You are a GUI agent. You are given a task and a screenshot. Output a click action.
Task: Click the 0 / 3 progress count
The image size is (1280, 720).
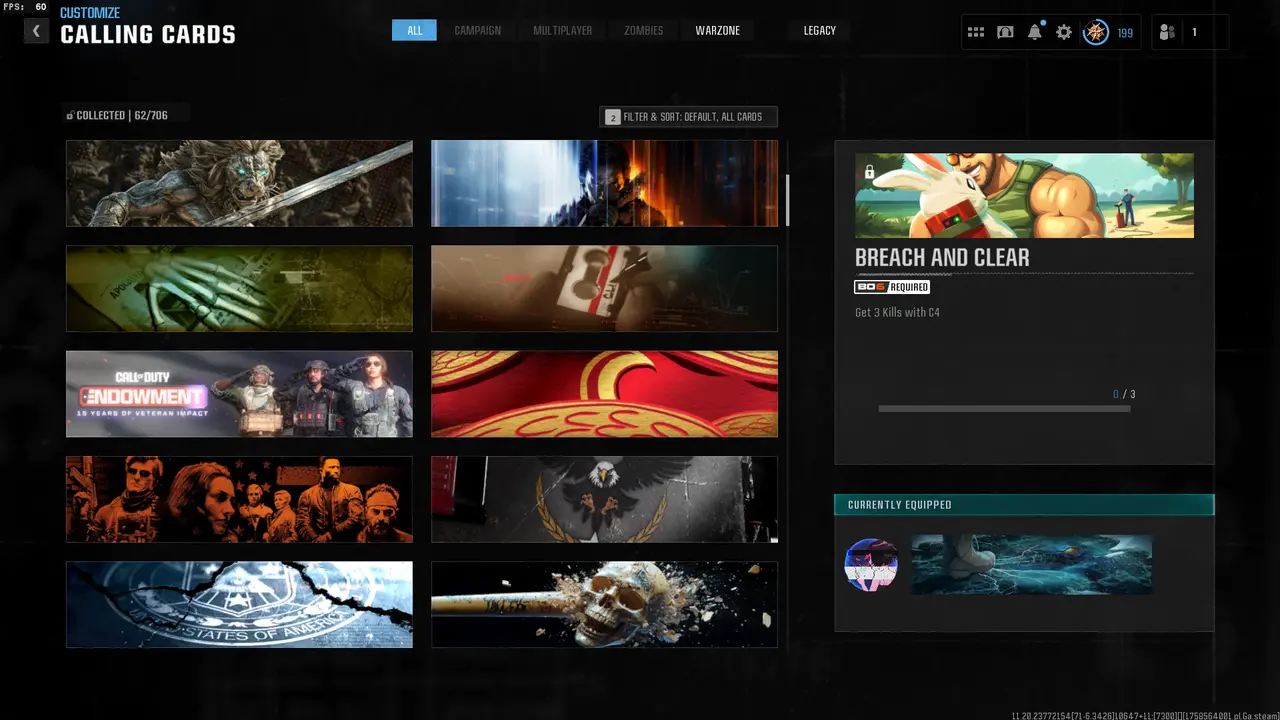click(x=1124, y=394)
